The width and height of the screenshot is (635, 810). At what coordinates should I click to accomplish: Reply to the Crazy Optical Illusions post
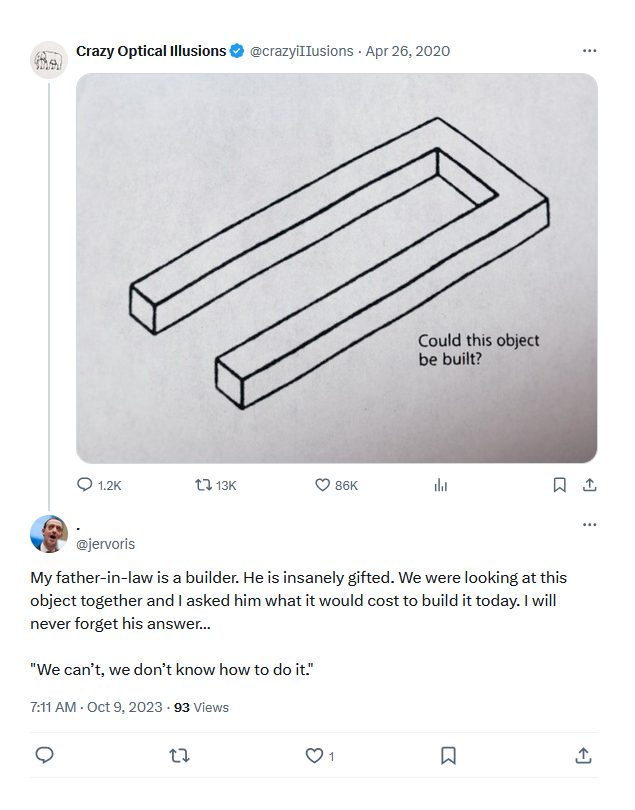[86, 485]
